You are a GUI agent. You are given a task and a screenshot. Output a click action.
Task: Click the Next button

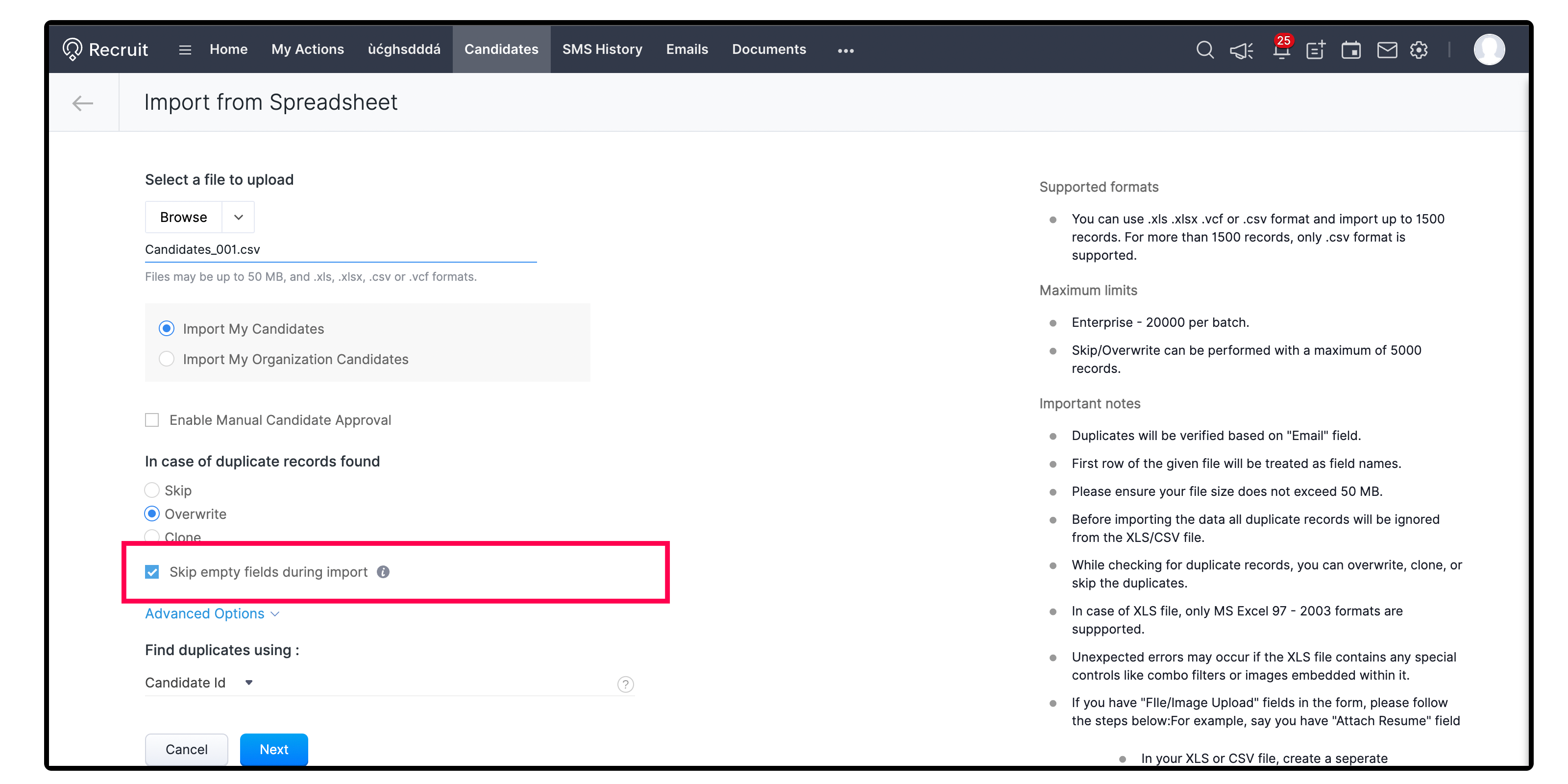pyautogui.click(x=273, y=749)
